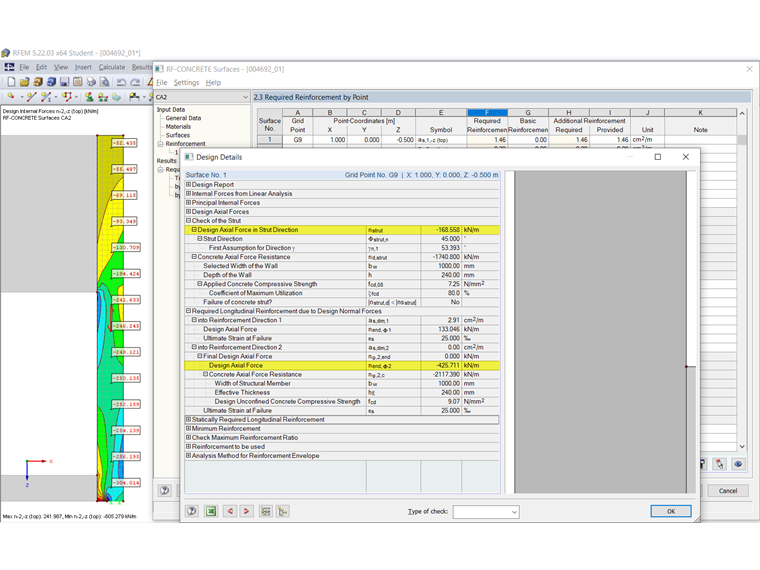Click the Save floppy disk icon
This screenshot has height=570, width=760.
pyautogui.click(x=64, y=82)
